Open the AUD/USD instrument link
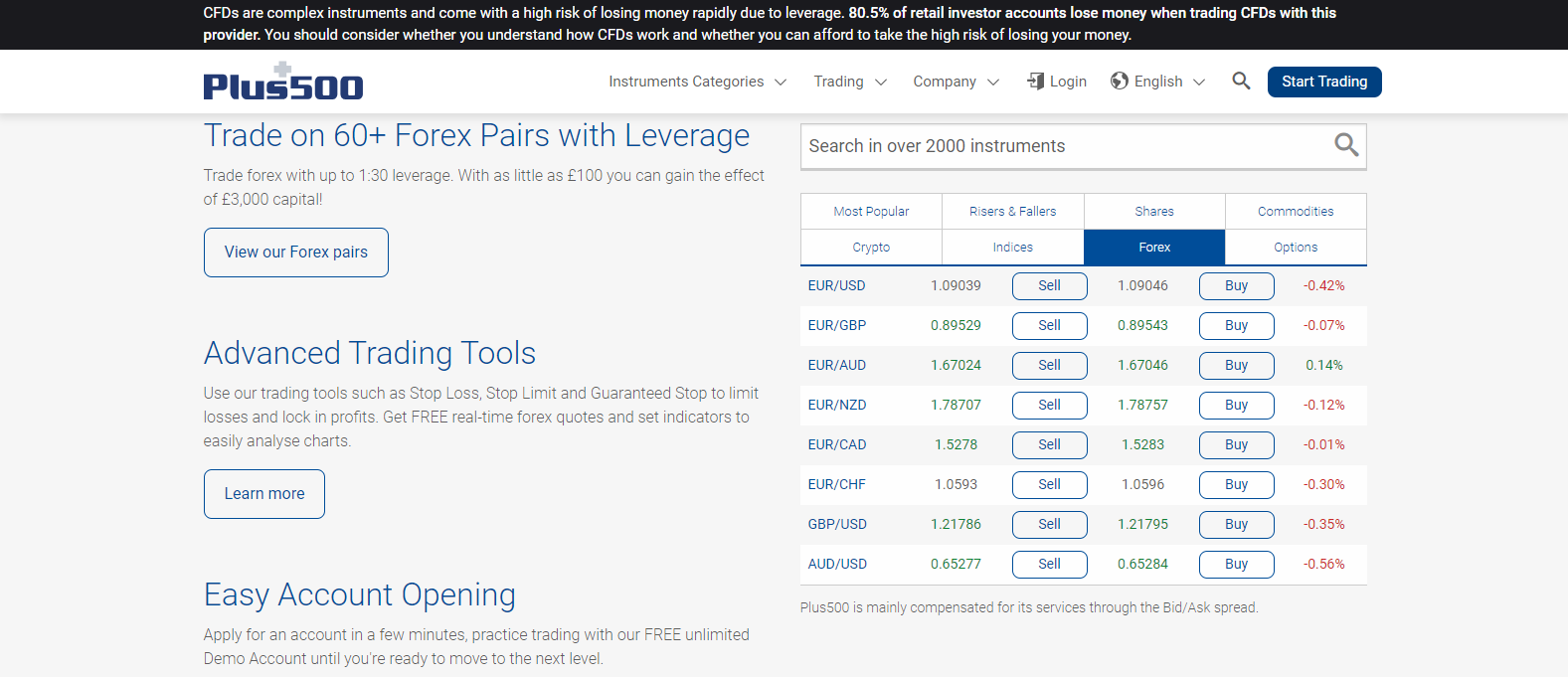The height and width of the screenshot is (677, 1568). pos(837,564)
